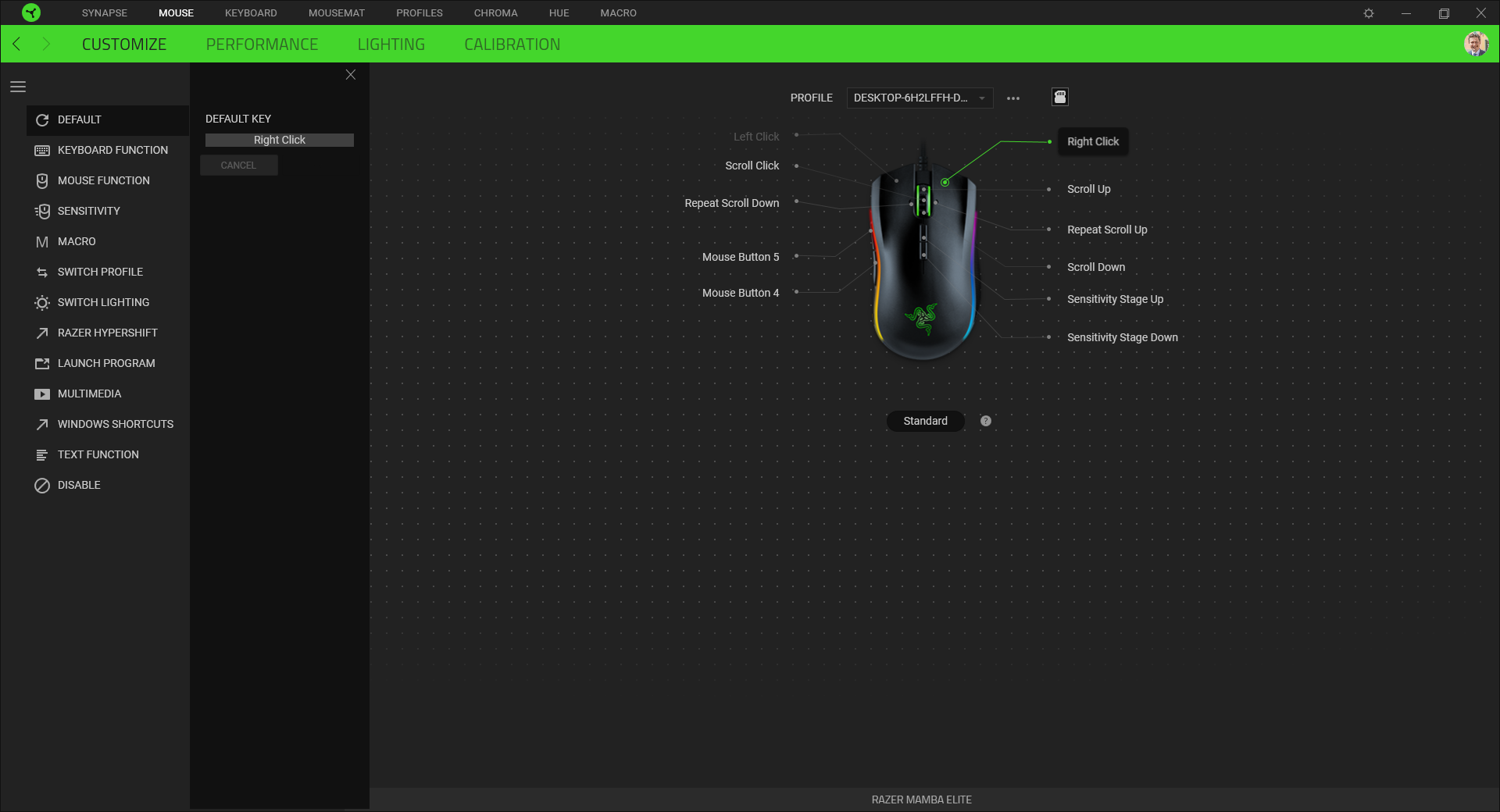Click the help question mark icon
The height and width of the screenshot is (812, 1500).
click(986, 421)
